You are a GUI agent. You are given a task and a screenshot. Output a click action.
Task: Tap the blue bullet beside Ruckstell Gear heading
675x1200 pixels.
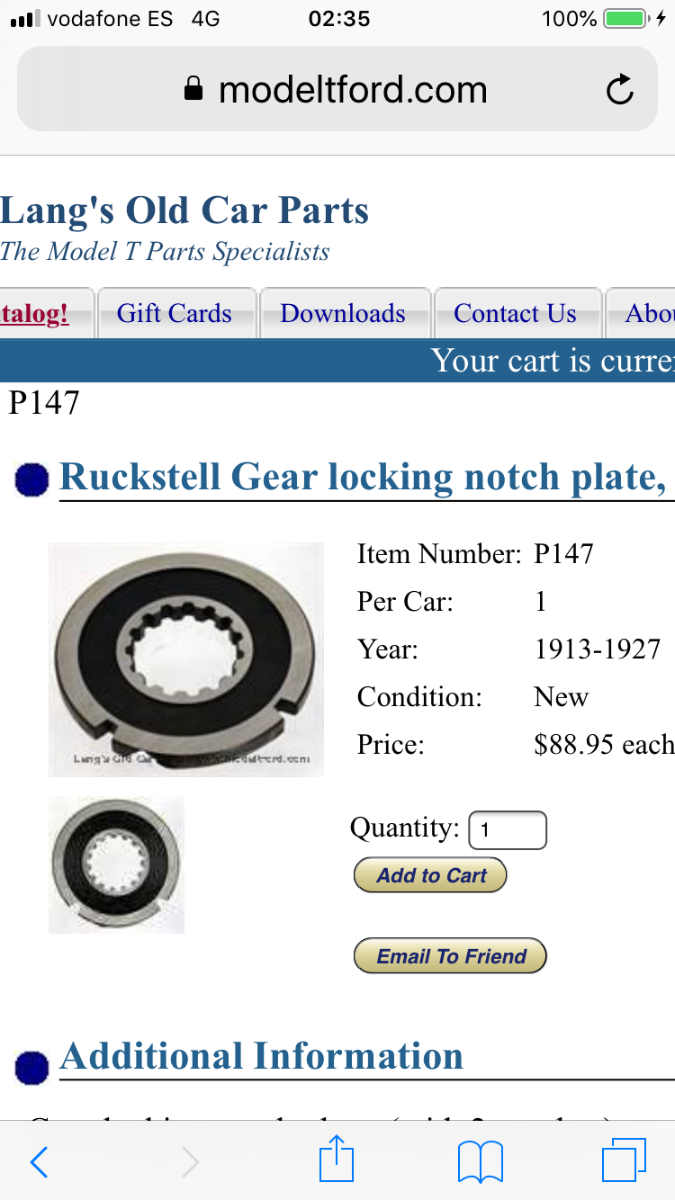[32, 482]
